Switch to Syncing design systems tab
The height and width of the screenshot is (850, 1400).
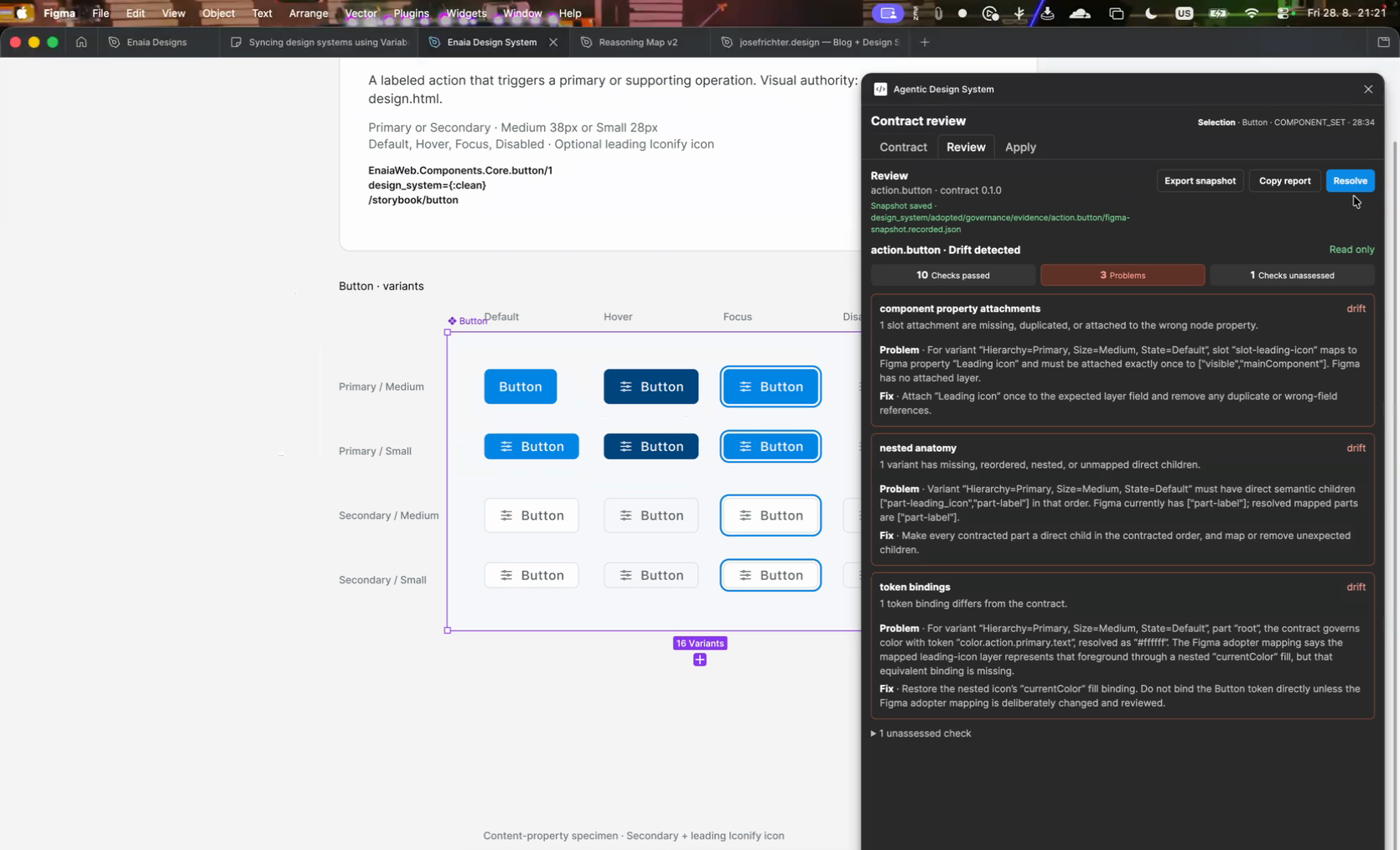[319, 42]
